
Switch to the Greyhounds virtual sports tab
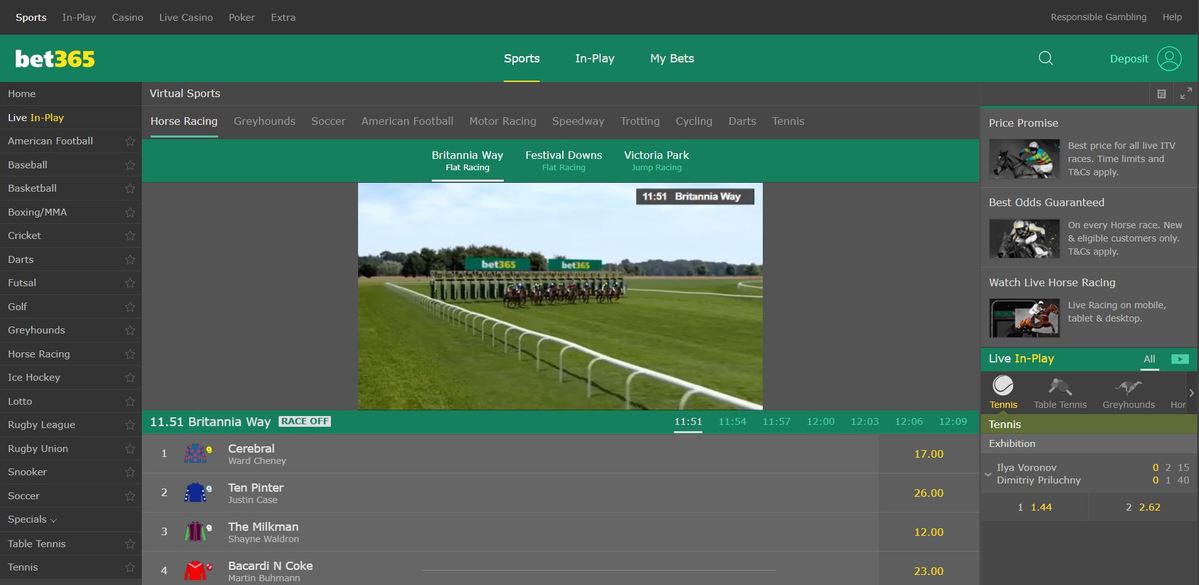pos(265,121)
